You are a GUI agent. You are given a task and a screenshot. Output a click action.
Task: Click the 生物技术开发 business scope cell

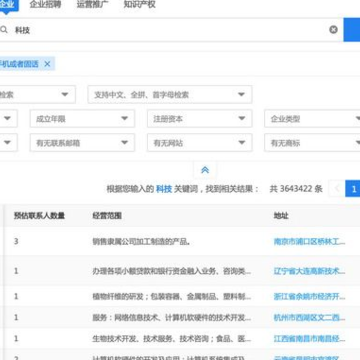click(172, 339)
